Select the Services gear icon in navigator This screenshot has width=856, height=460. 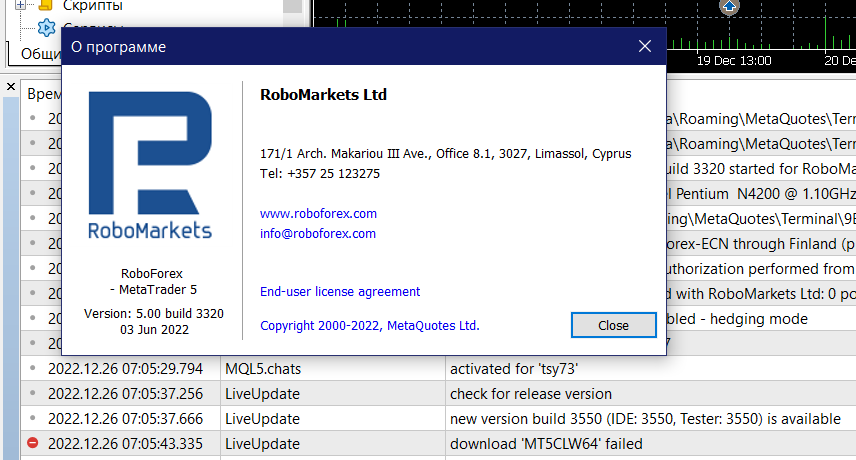[x=46, y=27]
